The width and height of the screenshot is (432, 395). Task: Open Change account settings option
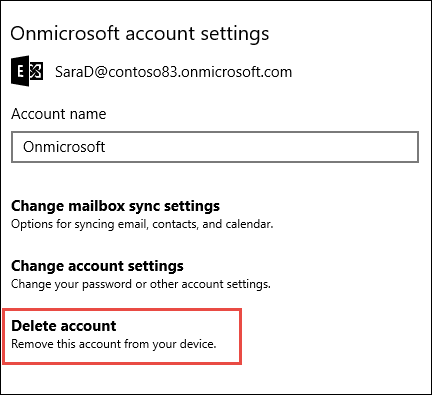pos(97,266)
